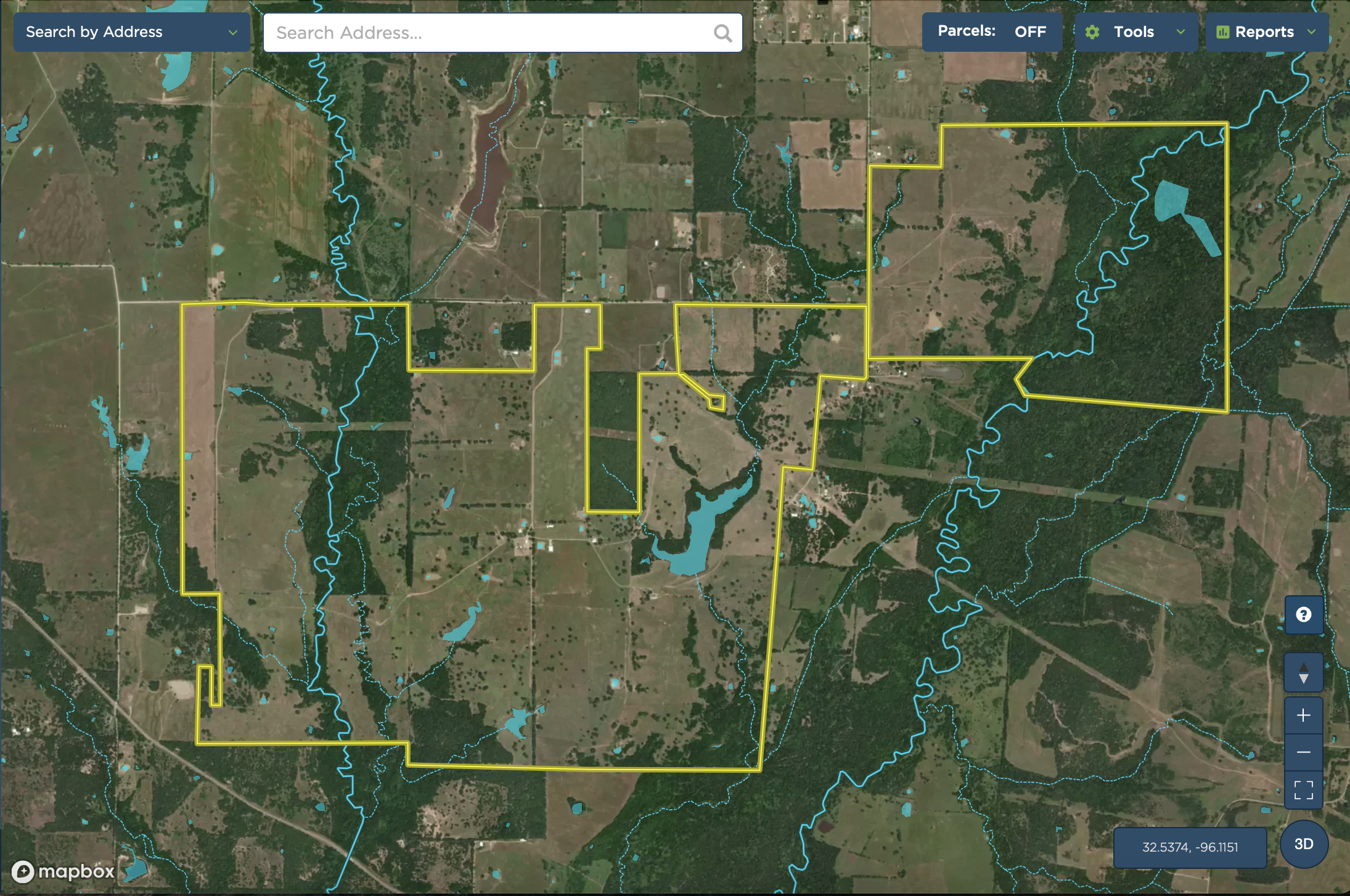Zoom out with the minus button
This screenshot has height=896, width=1350.
pos(1303,752)
